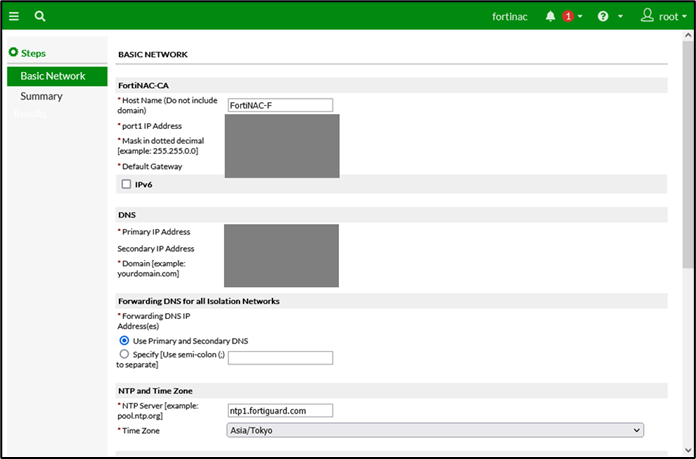Open the notifications bell icon
Screen dimensions: 696x459
(x=550, y=16)
